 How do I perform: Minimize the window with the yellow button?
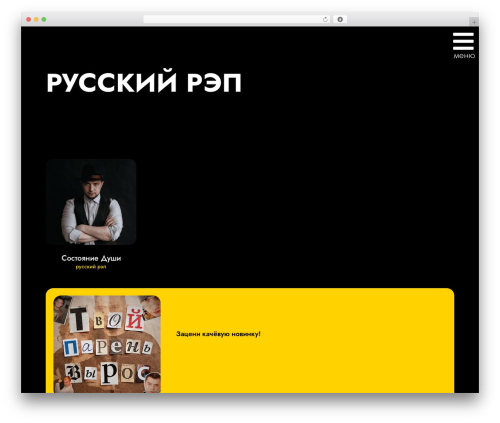36,20
